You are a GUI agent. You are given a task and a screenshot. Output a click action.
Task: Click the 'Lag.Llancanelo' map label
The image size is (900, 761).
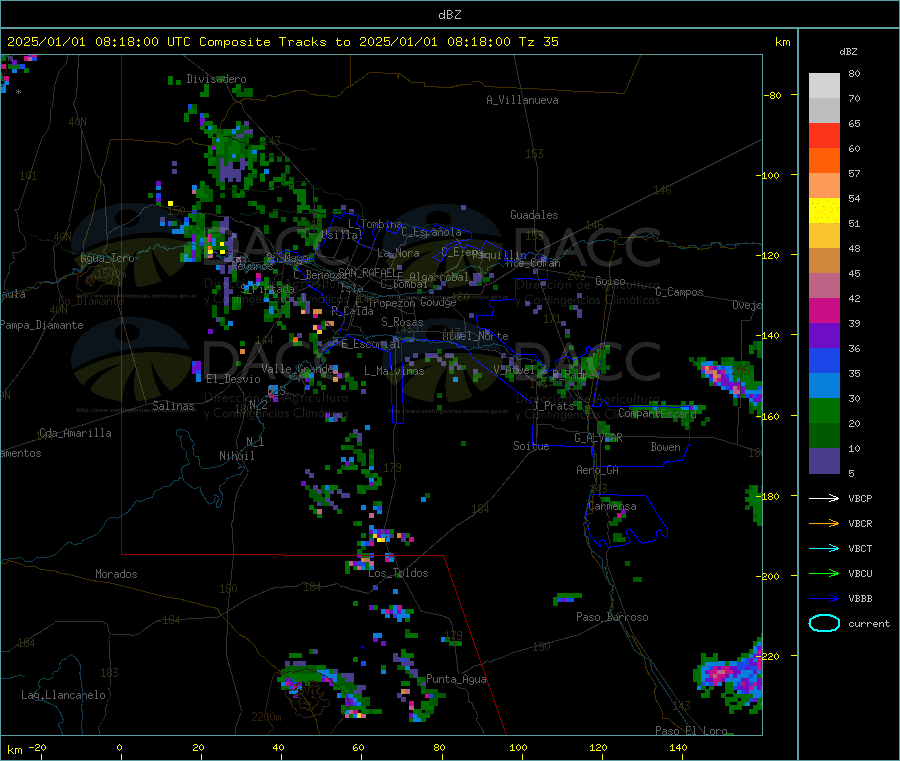tap(63, 695)
